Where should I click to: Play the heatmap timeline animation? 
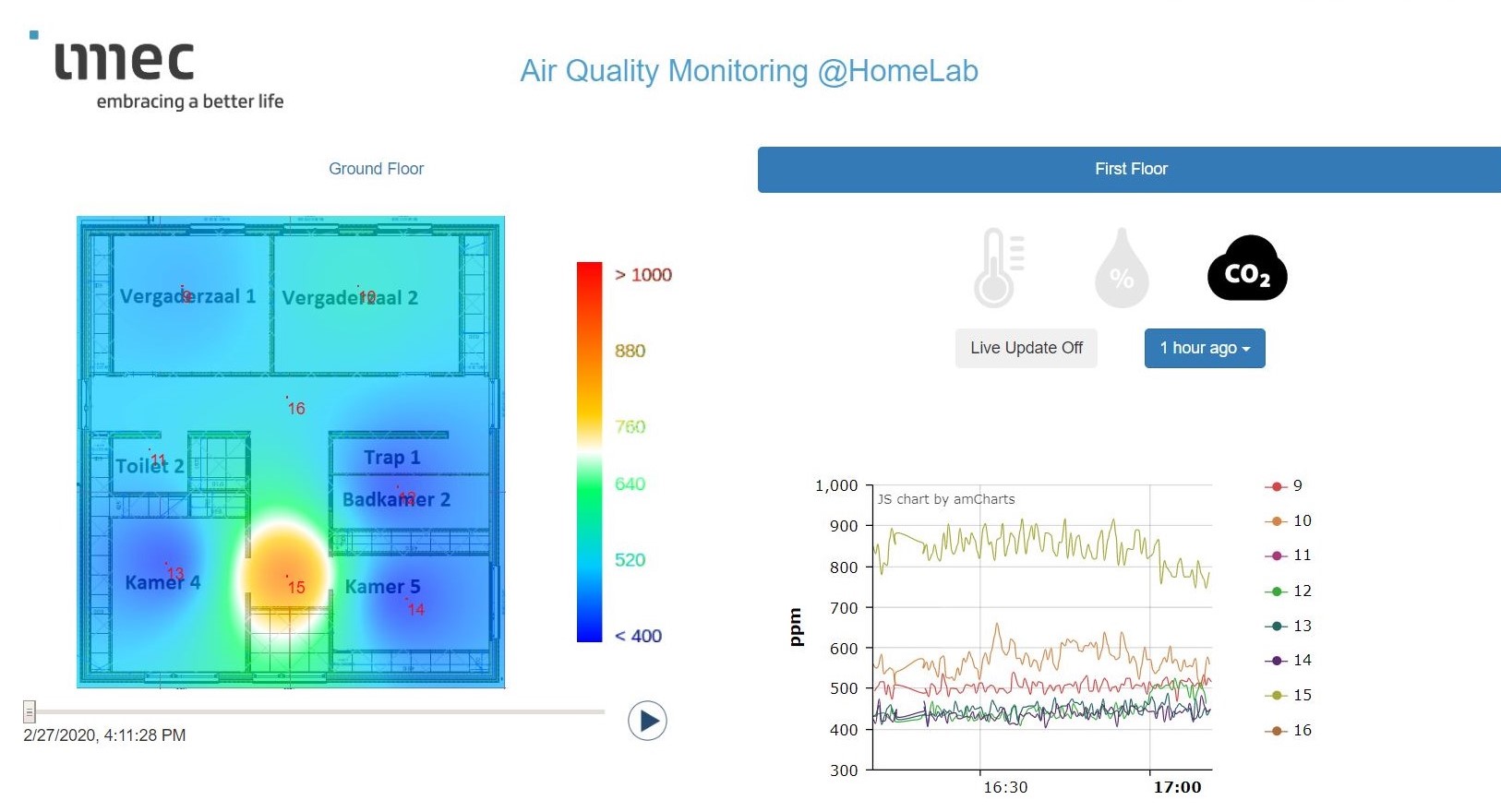pos(647,721)
